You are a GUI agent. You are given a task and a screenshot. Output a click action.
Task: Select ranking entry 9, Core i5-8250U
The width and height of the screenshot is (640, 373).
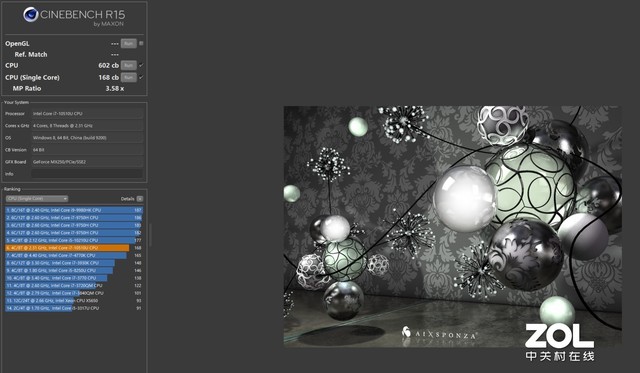[74, 271]
